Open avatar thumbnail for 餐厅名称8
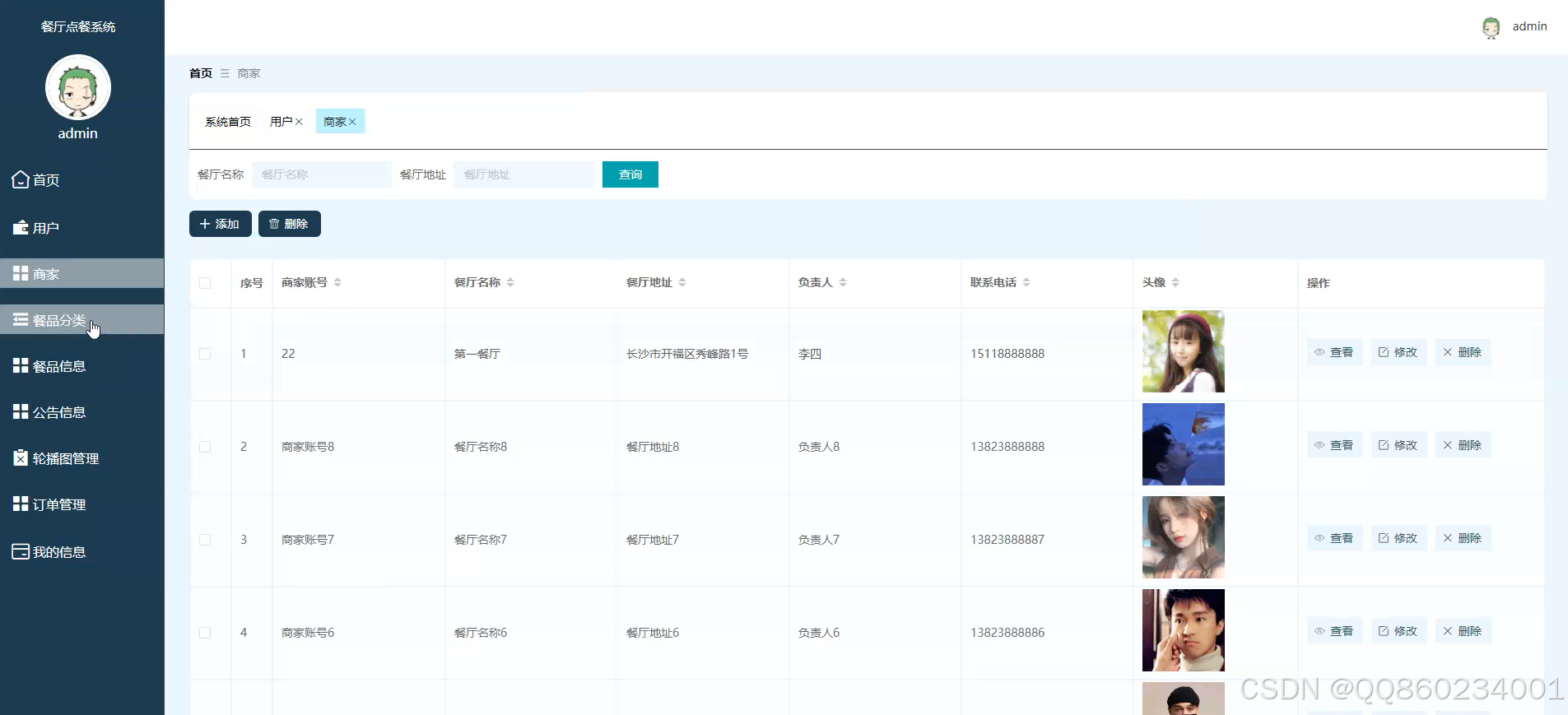 pos(1184,444)
